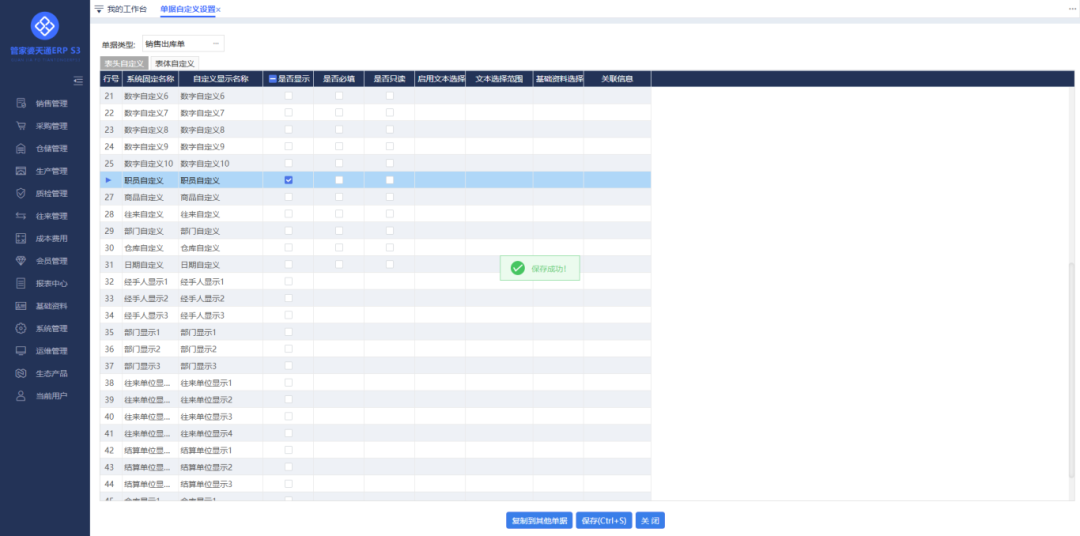The width and height of the screenshot is (1080, 536).
Task: Click the 采购管理 shopping cart icon
Action: point(20,126)
